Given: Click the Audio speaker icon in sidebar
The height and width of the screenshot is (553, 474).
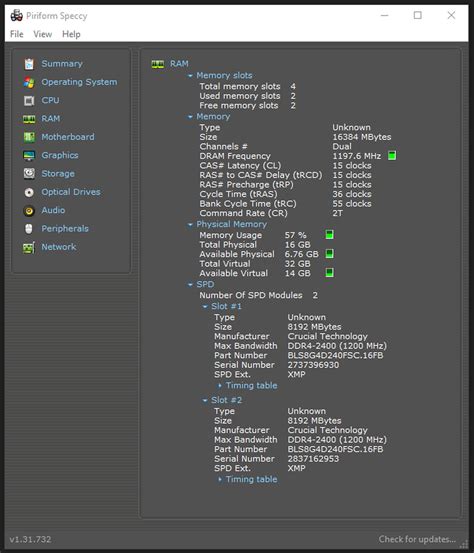Looking at the screenshot, I should (x=29, y=211).
